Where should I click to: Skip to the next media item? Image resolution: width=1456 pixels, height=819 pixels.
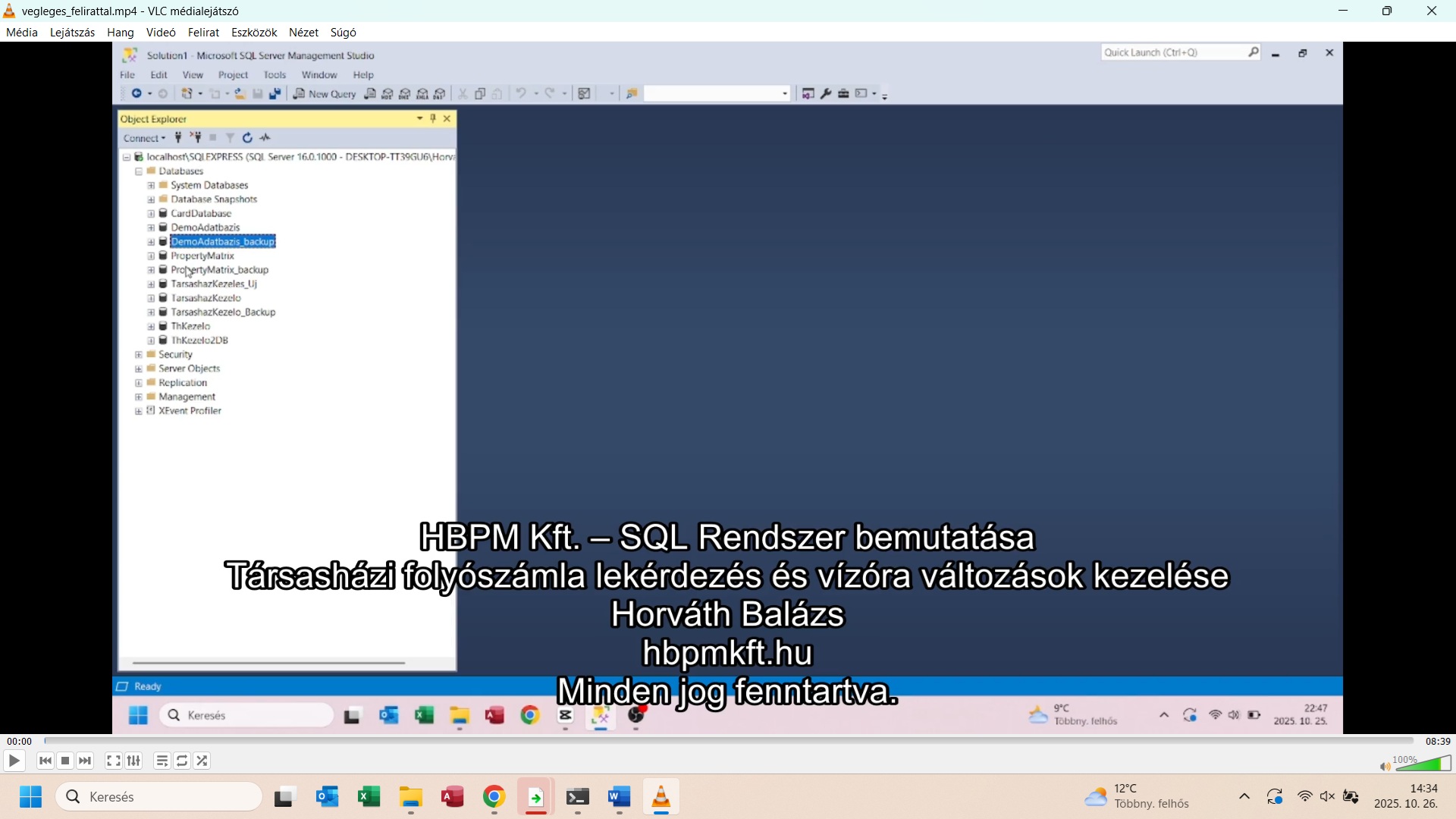tap(86, 761)
